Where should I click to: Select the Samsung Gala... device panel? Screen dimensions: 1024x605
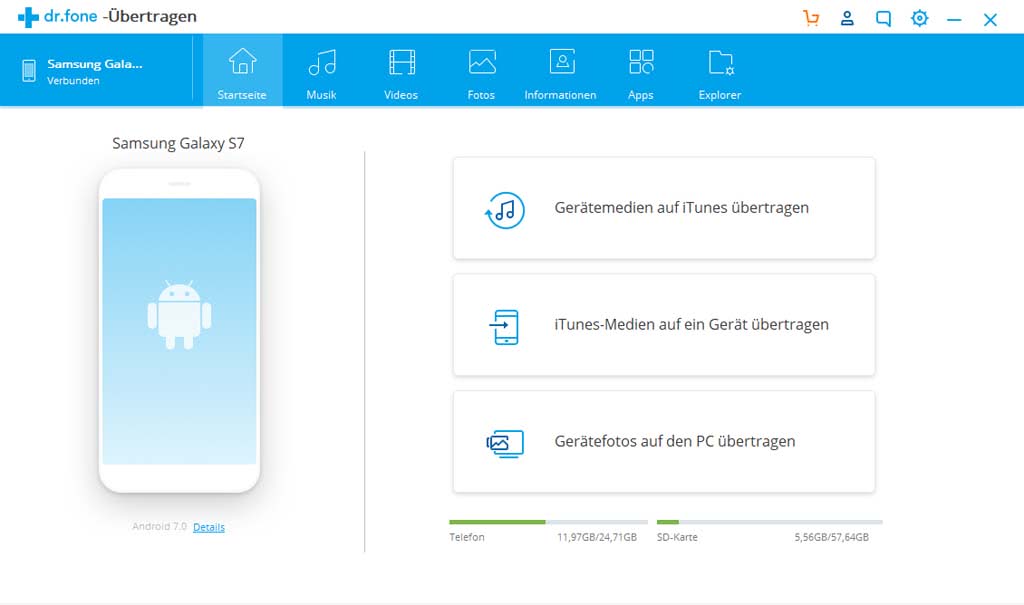[96, 70]
